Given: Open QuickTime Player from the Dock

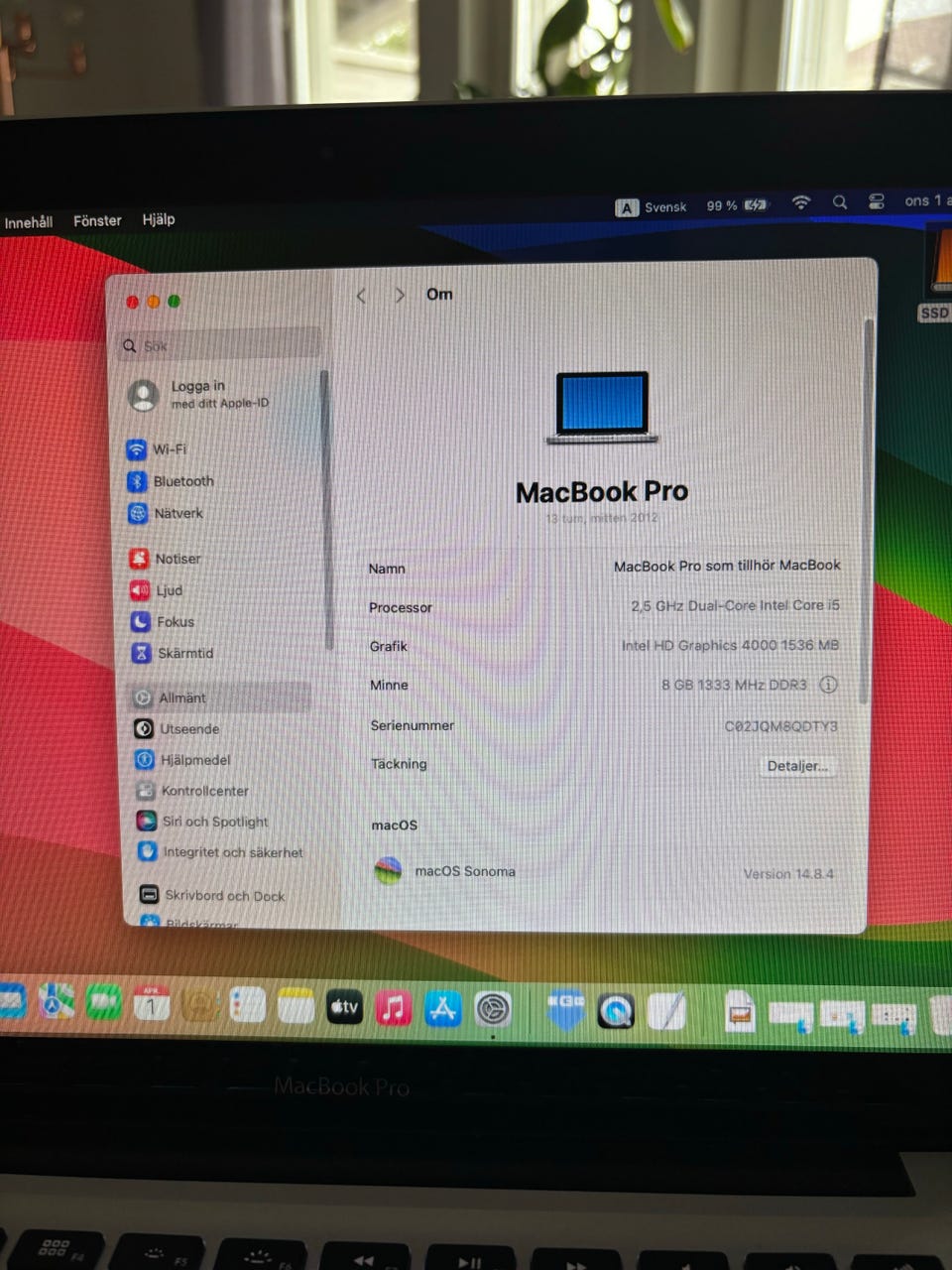Looking at the screenshot, I should [616, 1011].
